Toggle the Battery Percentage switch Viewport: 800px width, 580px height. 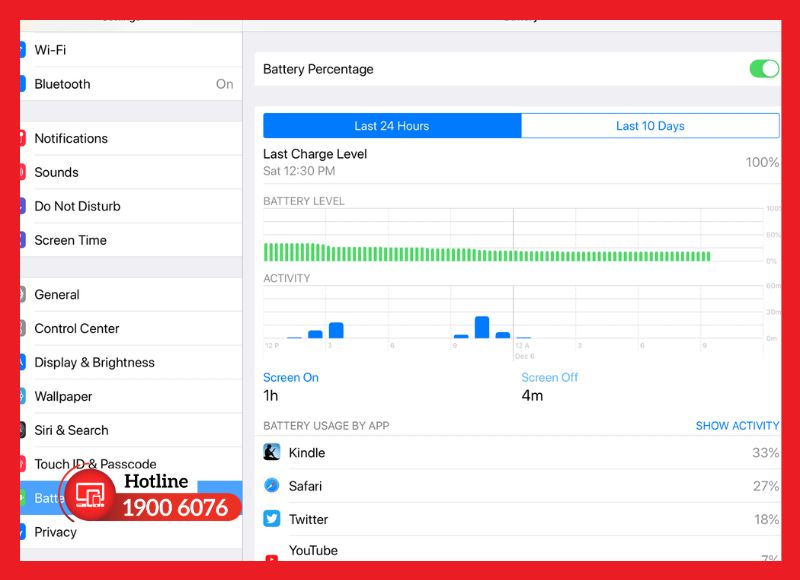click(x=764, y=69)
